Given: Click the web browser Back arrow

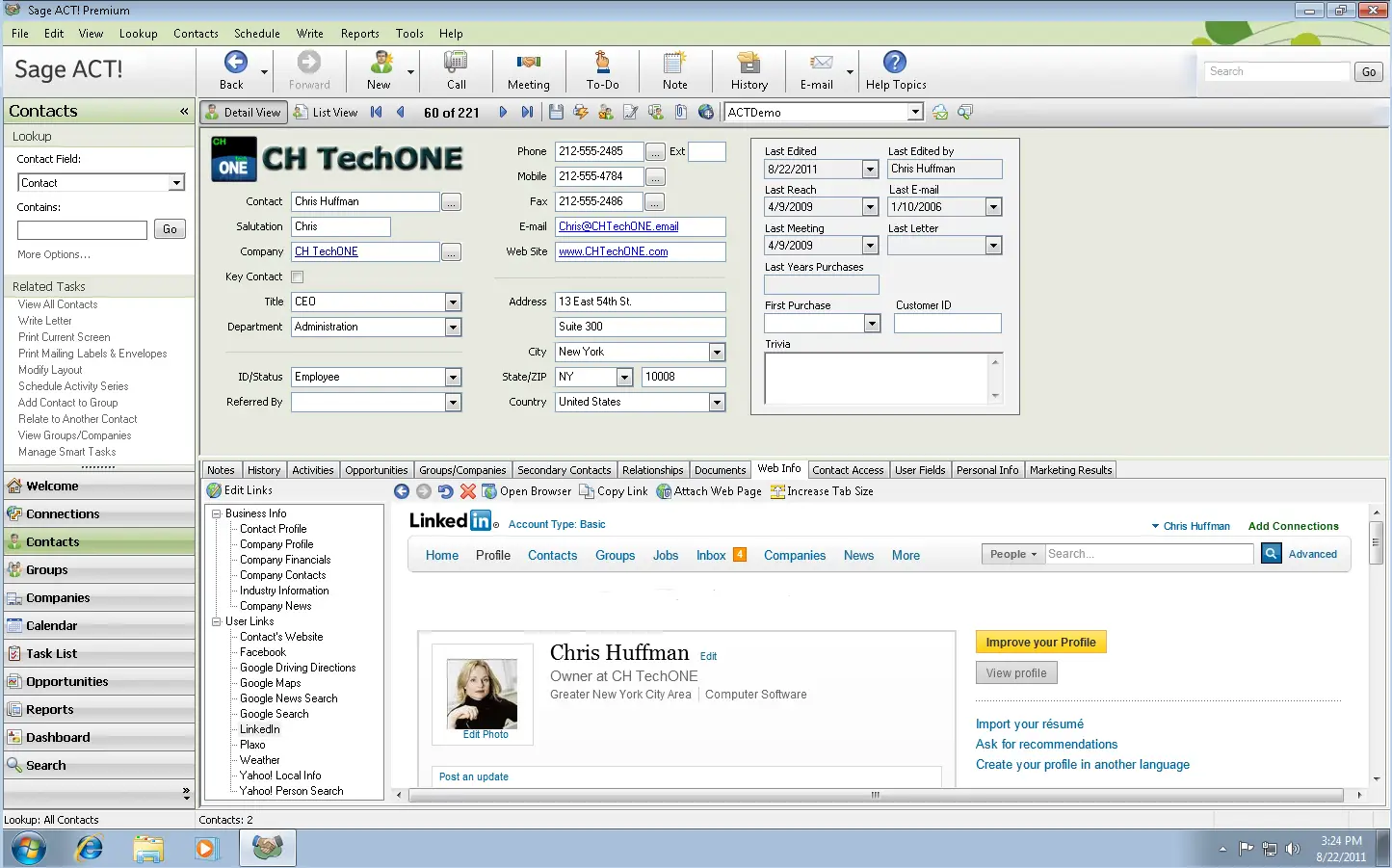Looking at the screenshot, I should click(402, 491).
